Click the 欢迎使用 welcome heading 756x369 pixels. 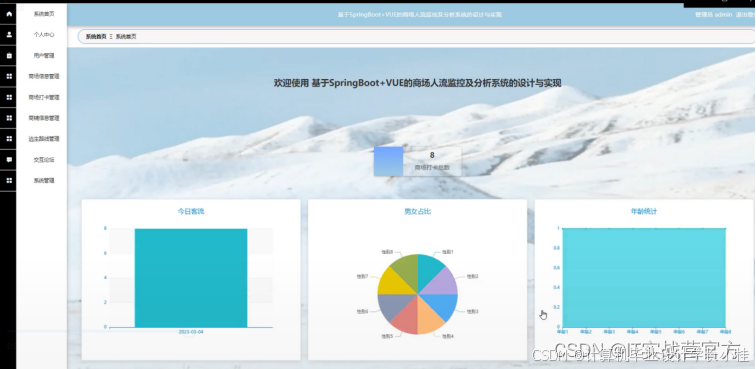point(418,83)
